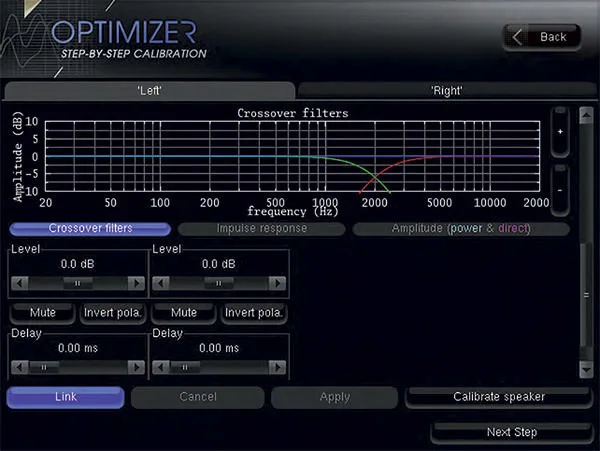Increase second Level with right arrow
The width and height of the screenshot is (600, 451).
pyautogui.click(x=277, y=283)
